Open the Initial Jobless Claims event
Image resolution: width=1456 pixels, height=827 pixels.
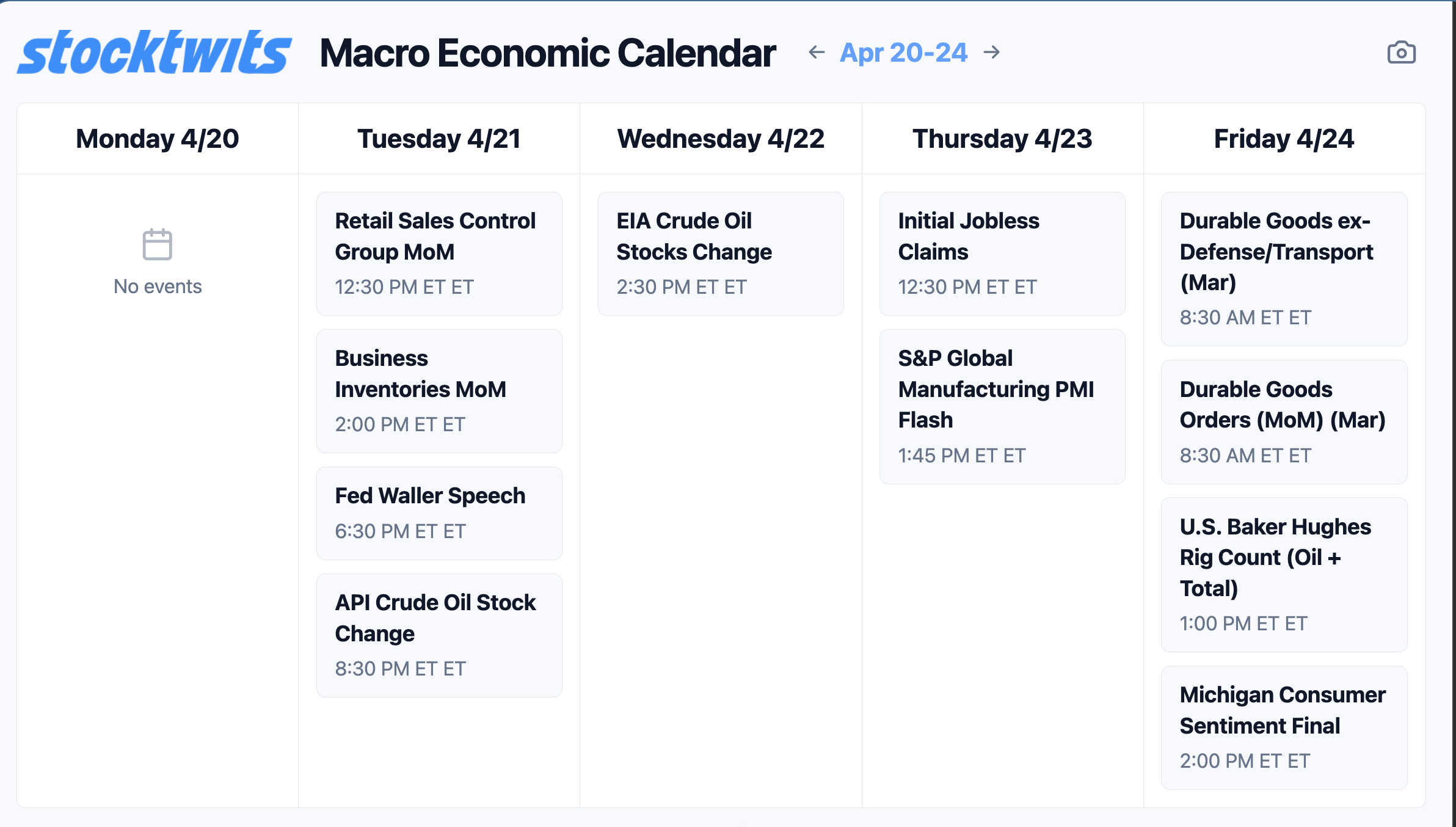(x=1002, y=253)
